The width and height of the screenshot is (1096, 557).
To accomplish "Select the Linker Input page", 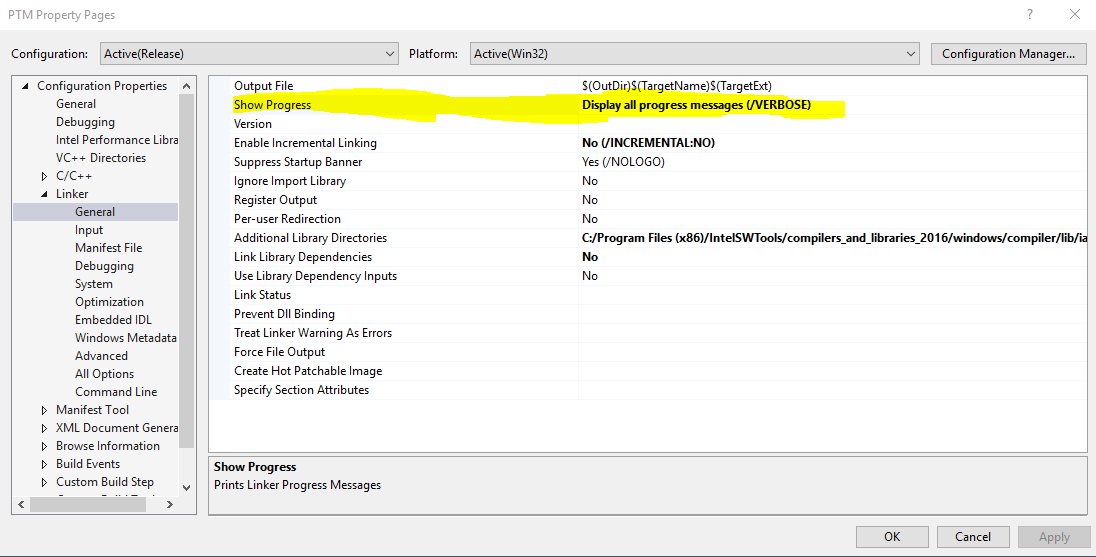I will click(x=89, y=230).
